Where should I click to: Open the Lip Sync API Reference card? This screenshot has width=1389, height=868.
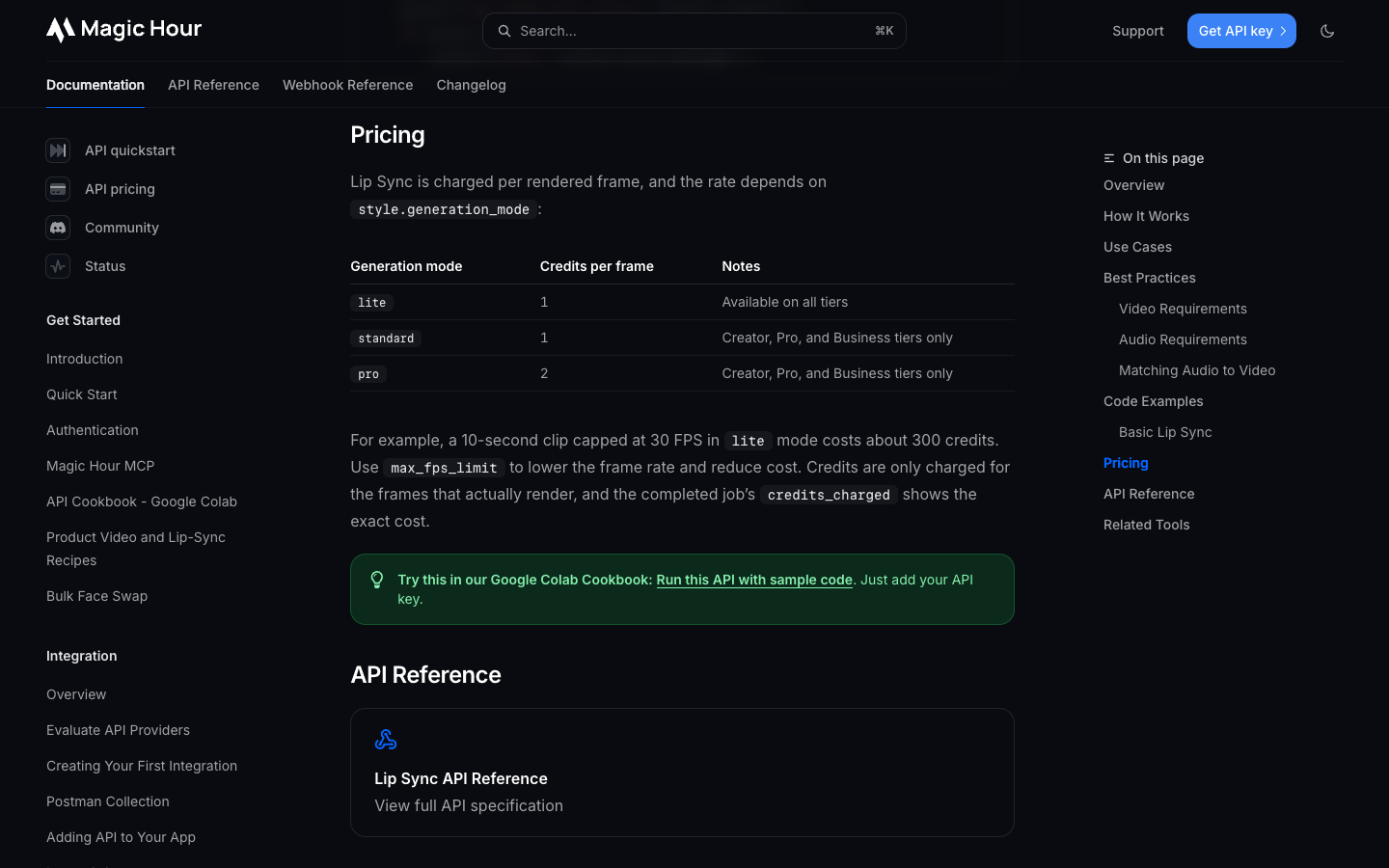[682, 773]
